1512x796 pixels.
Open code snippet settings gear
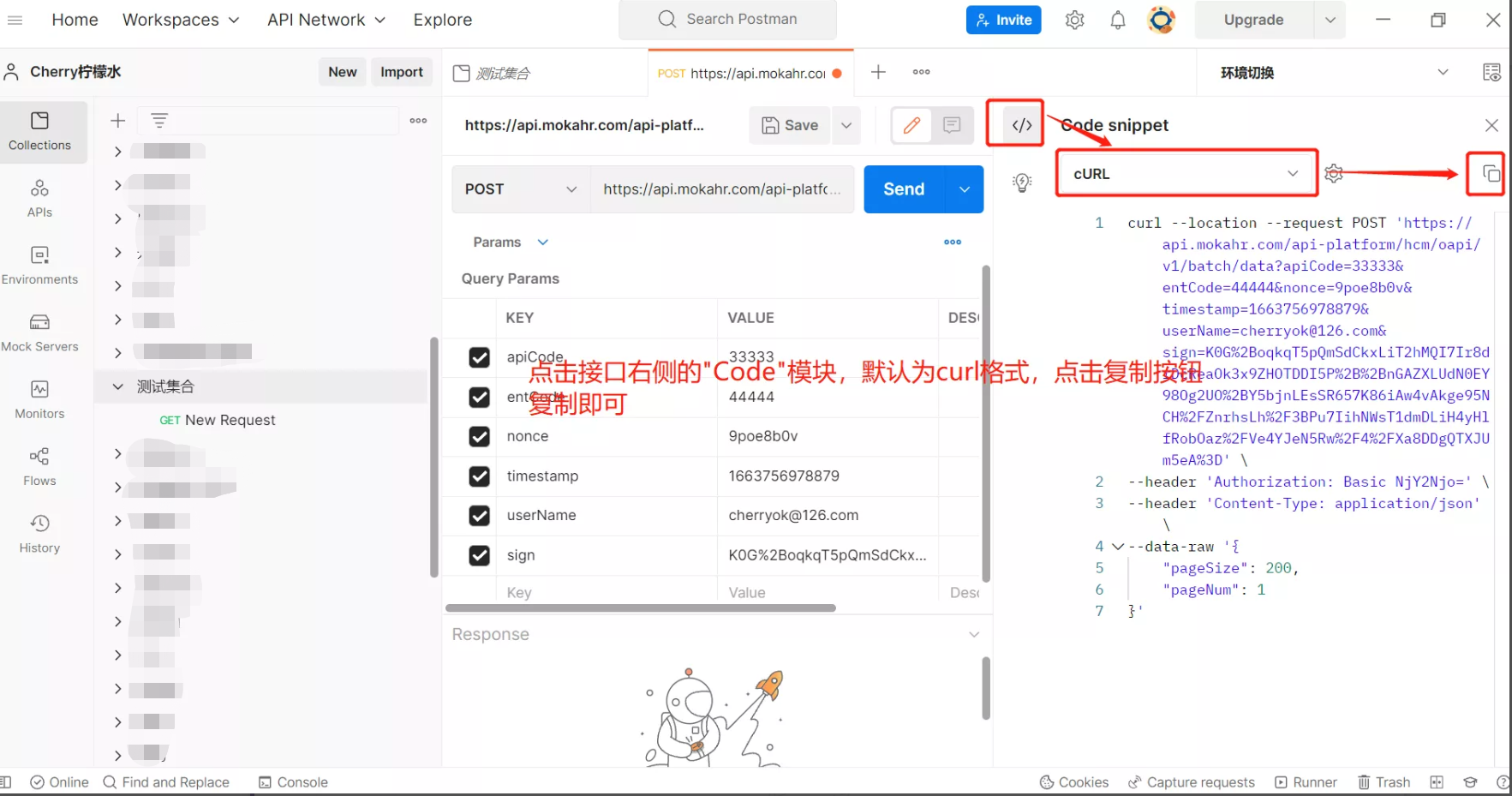point(1334,174)
